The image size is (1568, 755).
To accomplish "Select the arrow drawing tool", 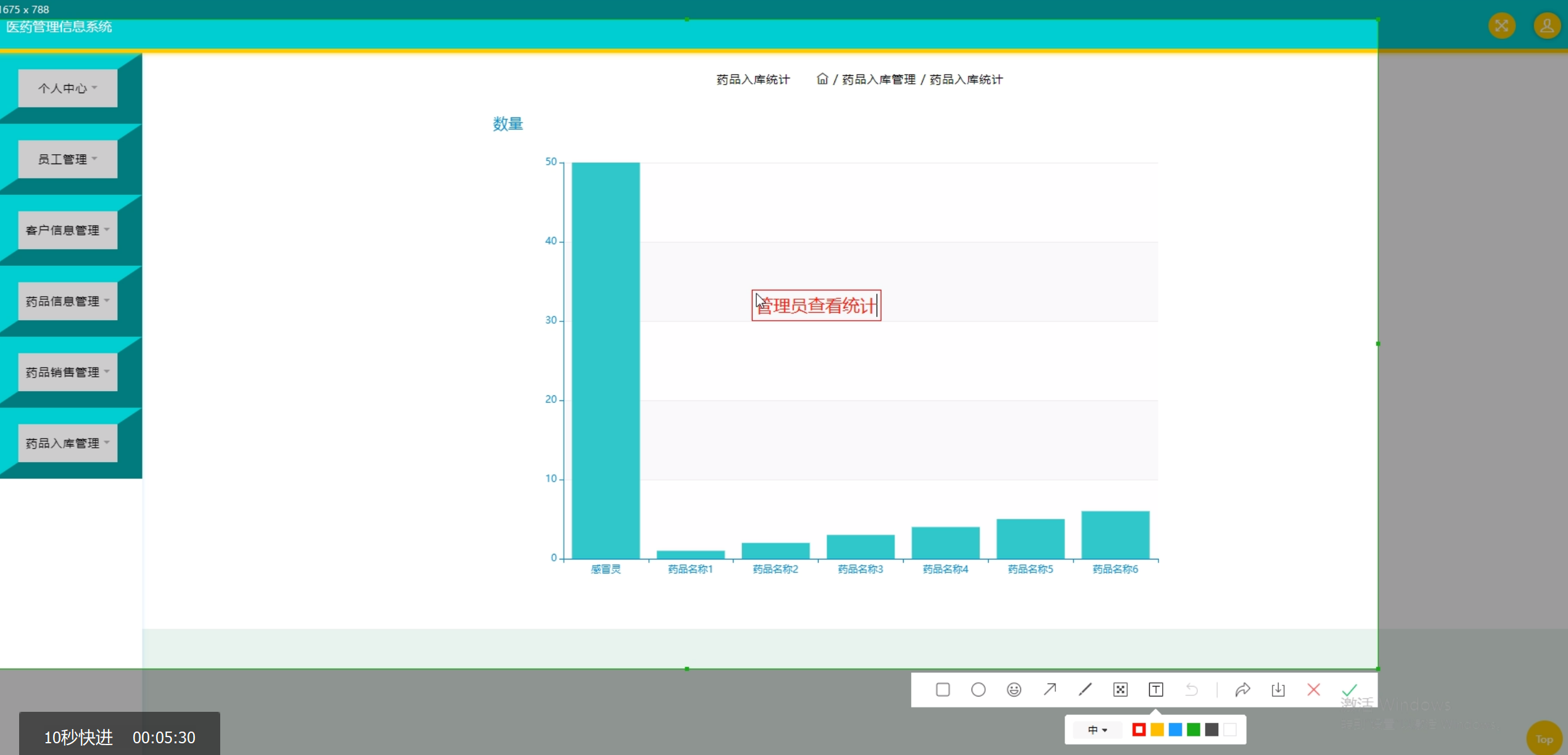I will 1050,690.
